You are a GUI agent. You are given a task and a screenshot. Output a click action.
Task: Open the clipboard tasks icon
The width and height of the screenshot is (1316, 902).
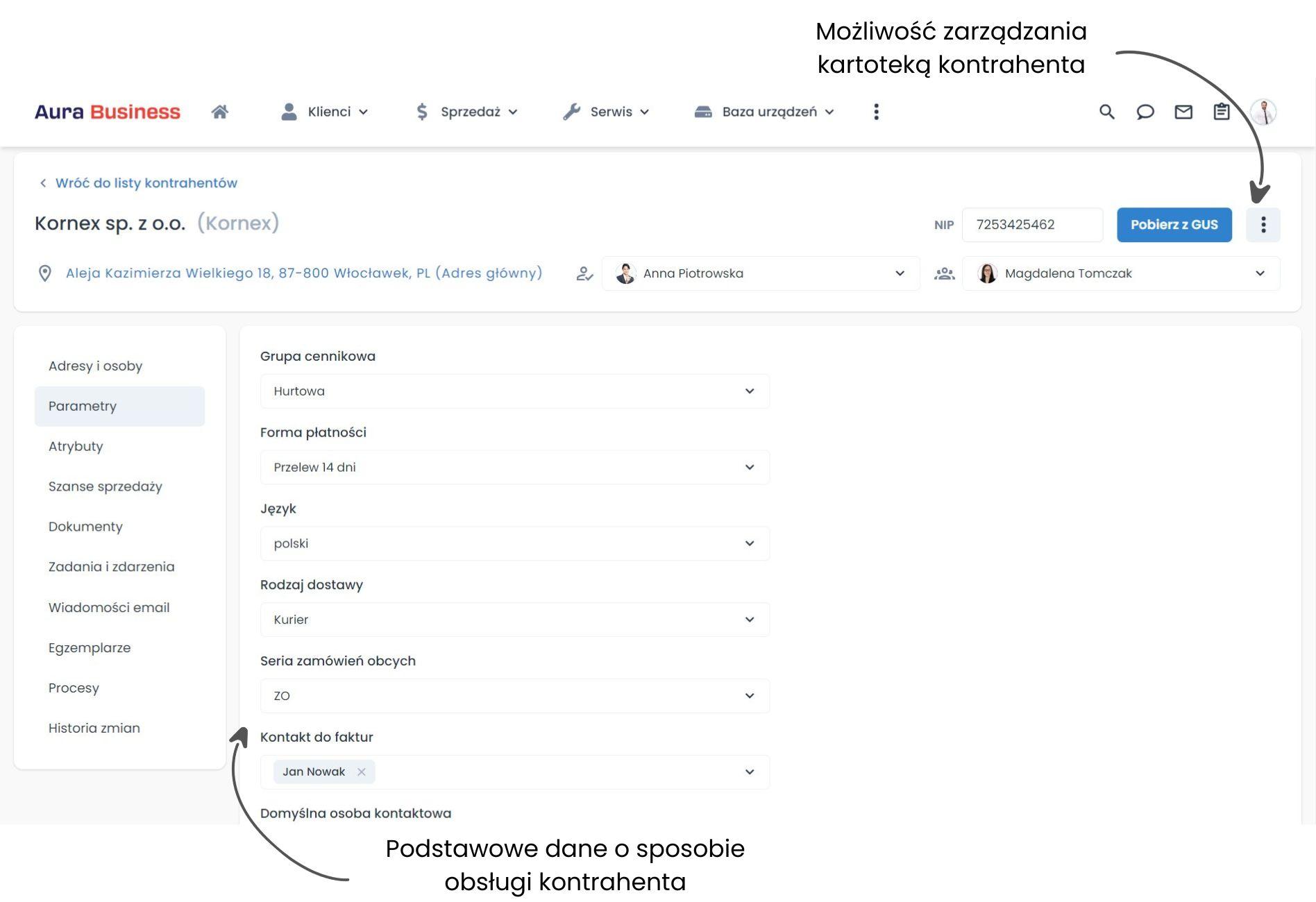click(1221, 112)
